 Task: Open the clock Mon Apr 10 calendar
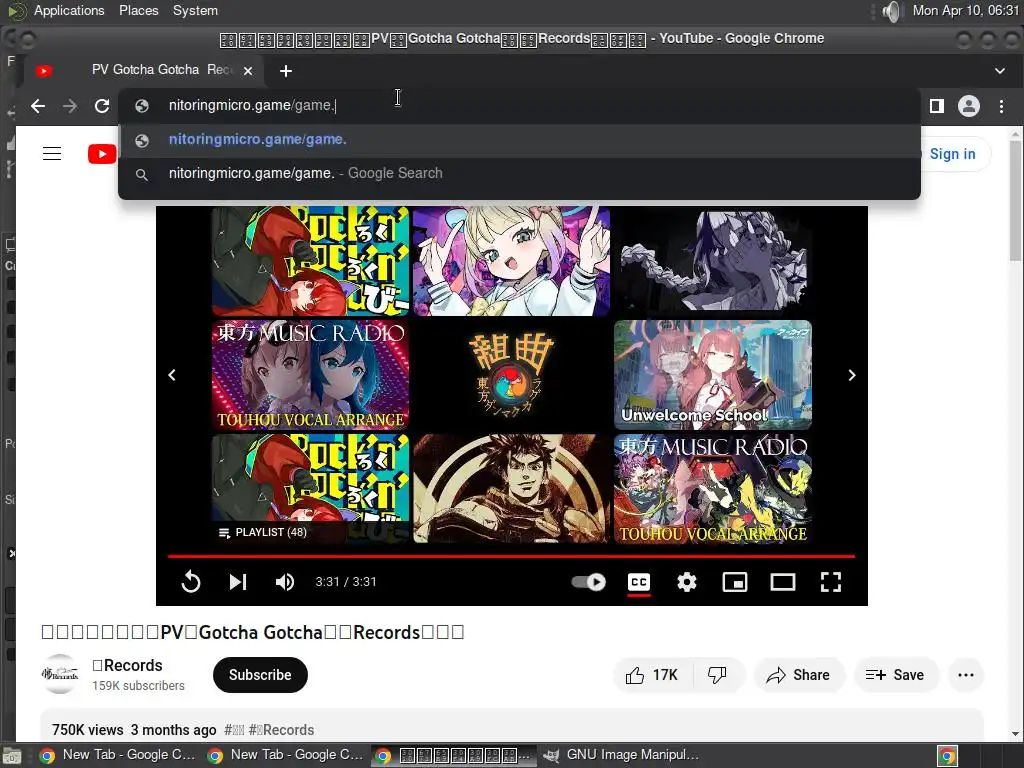(965, 10)
